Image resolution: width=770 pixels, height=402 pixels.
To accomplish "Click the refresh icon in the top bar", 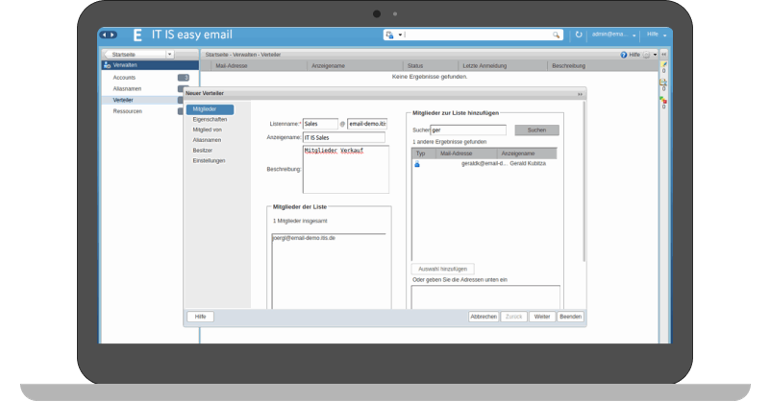I will click(x=578, y=34).
